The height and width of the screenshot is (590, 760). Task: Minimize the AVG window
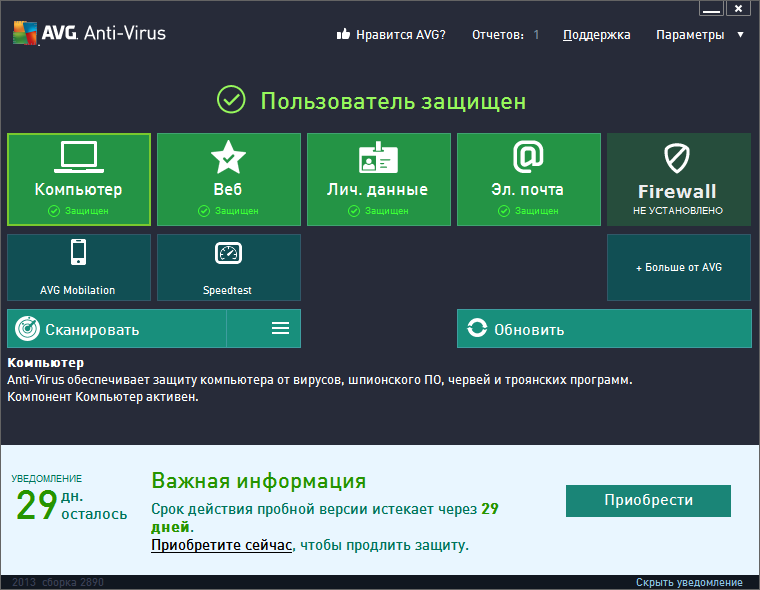[x=711, y=8]
